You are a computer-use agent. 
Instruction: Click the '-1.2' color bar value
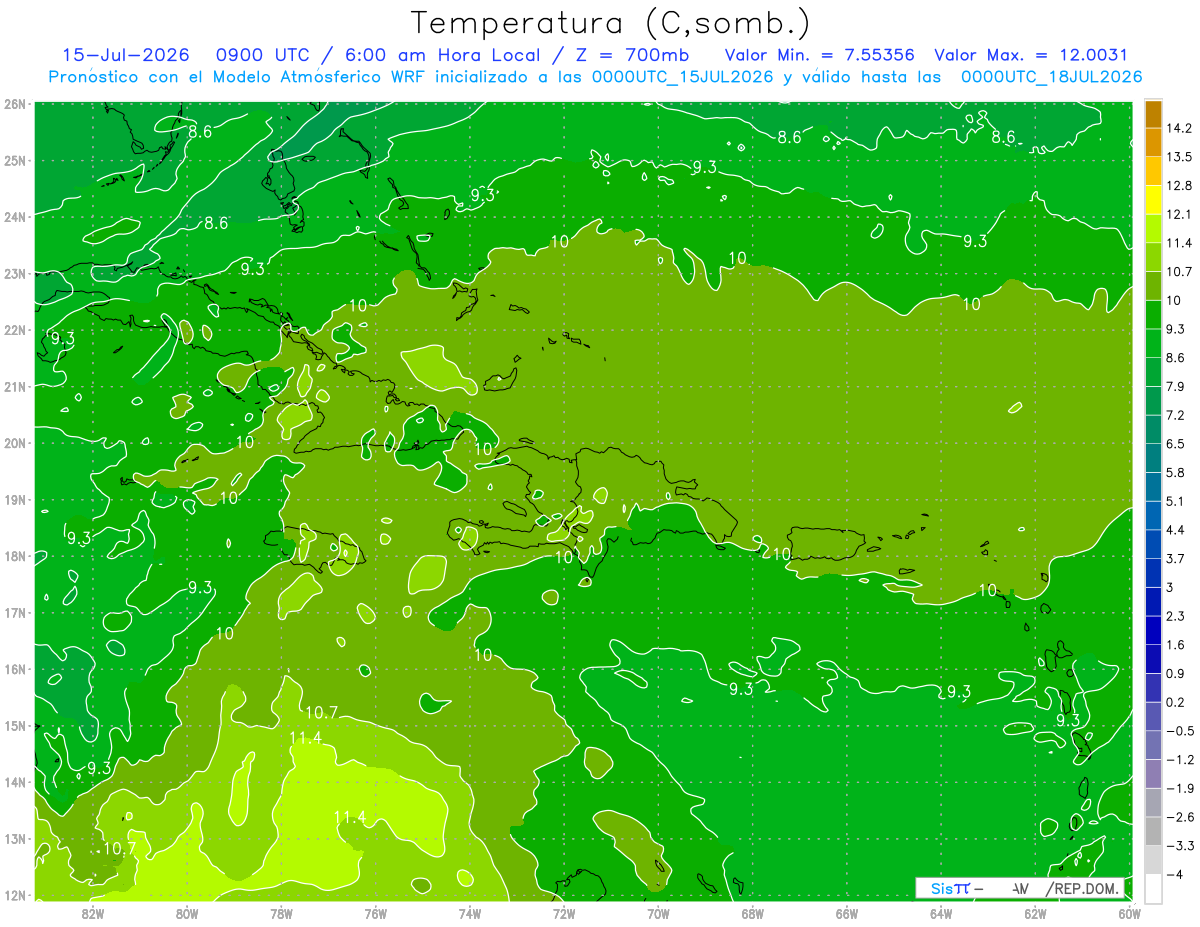point(1179,760)
